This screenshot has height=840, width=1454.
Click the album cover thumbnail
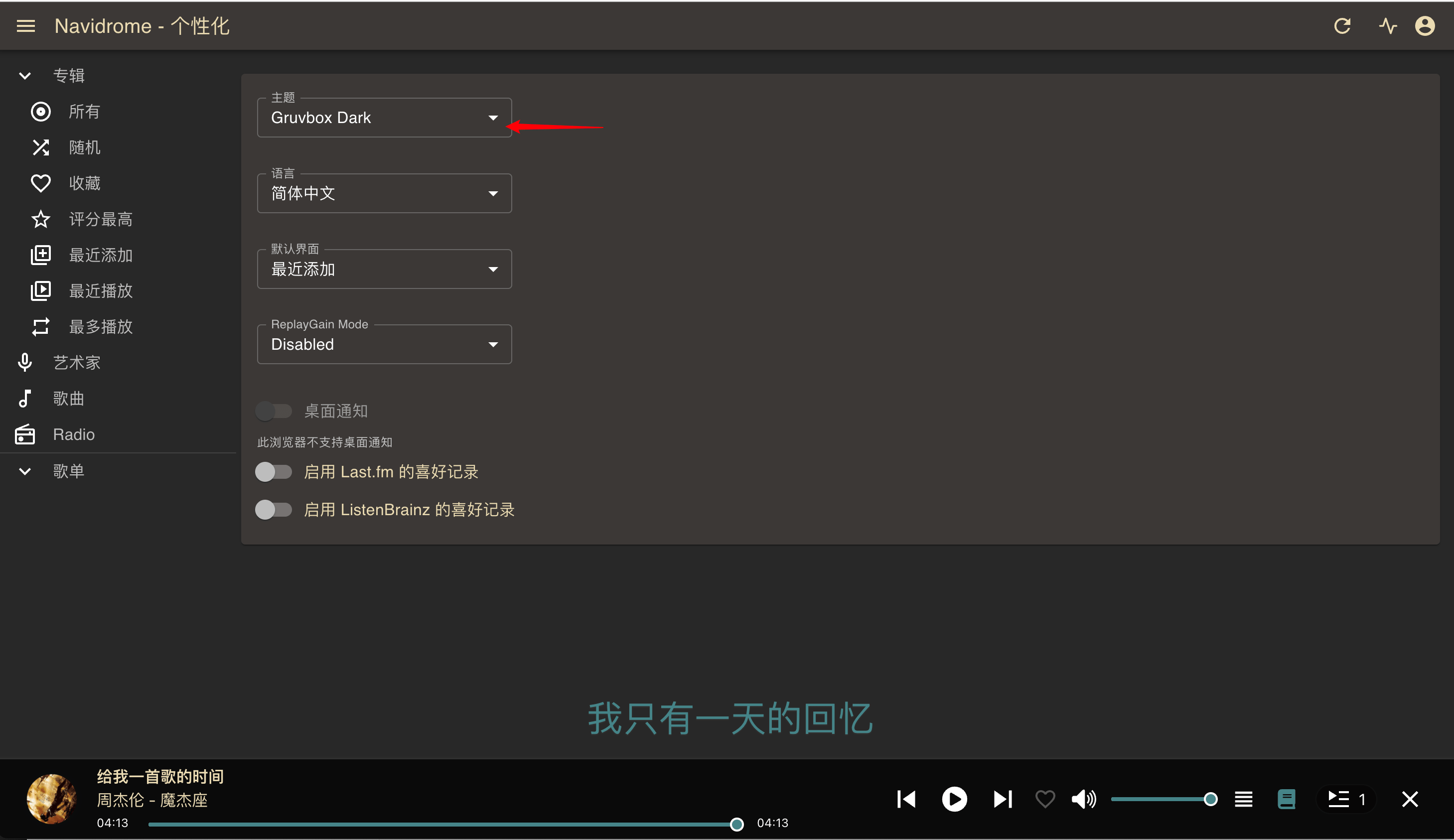pos(52,799)
